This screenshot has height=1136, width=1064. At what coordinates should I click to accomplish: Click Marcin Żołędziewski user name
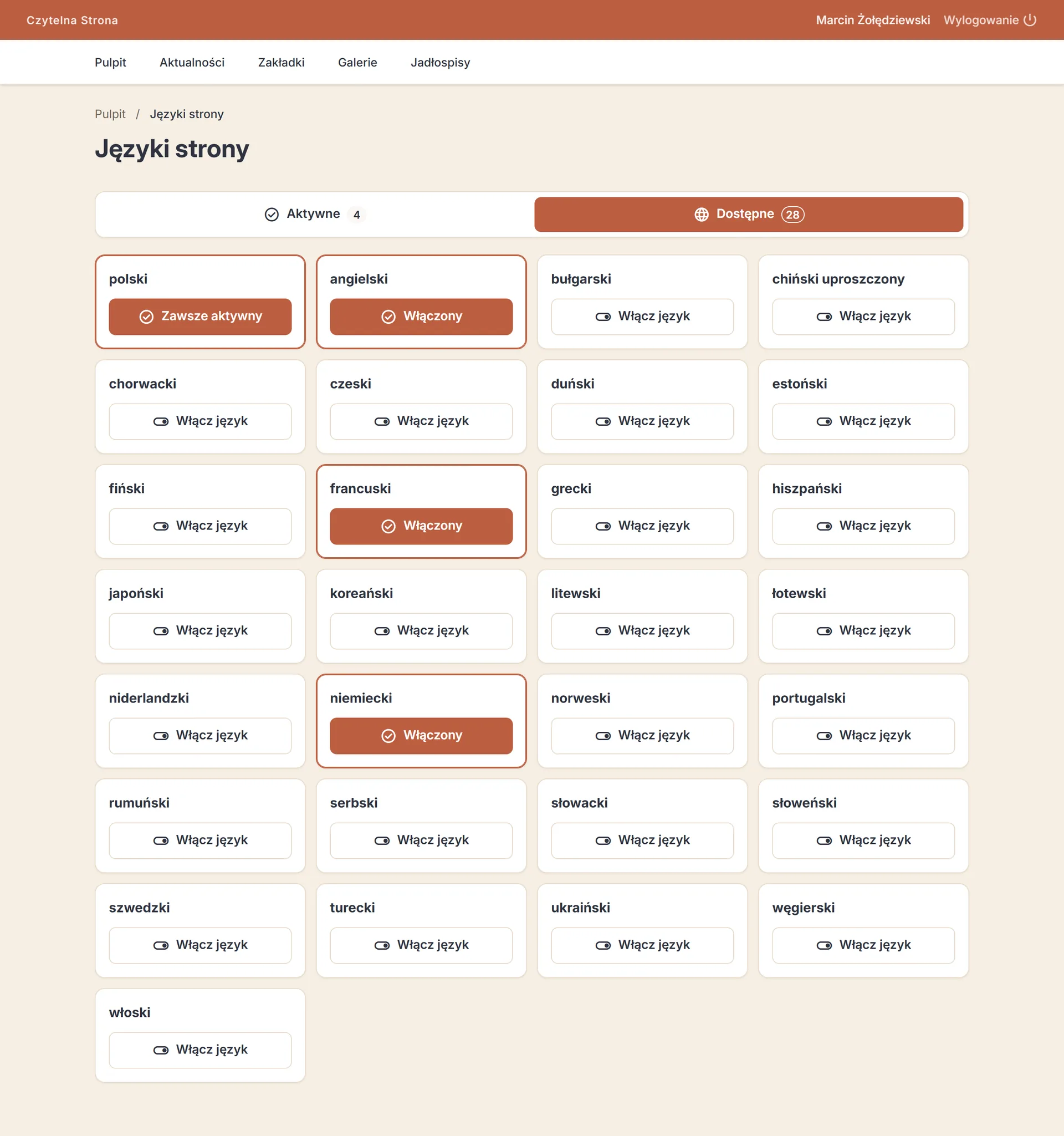(x=873, y=20)
